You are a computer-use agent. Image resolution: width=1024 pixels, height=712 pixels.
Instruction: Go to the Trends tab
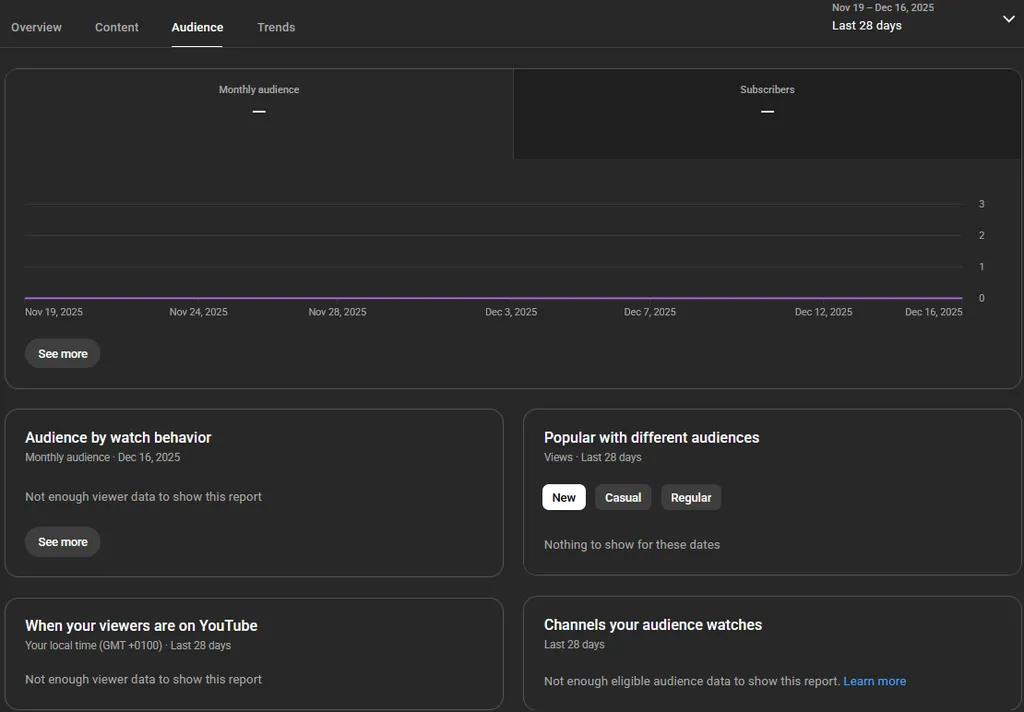276,27
